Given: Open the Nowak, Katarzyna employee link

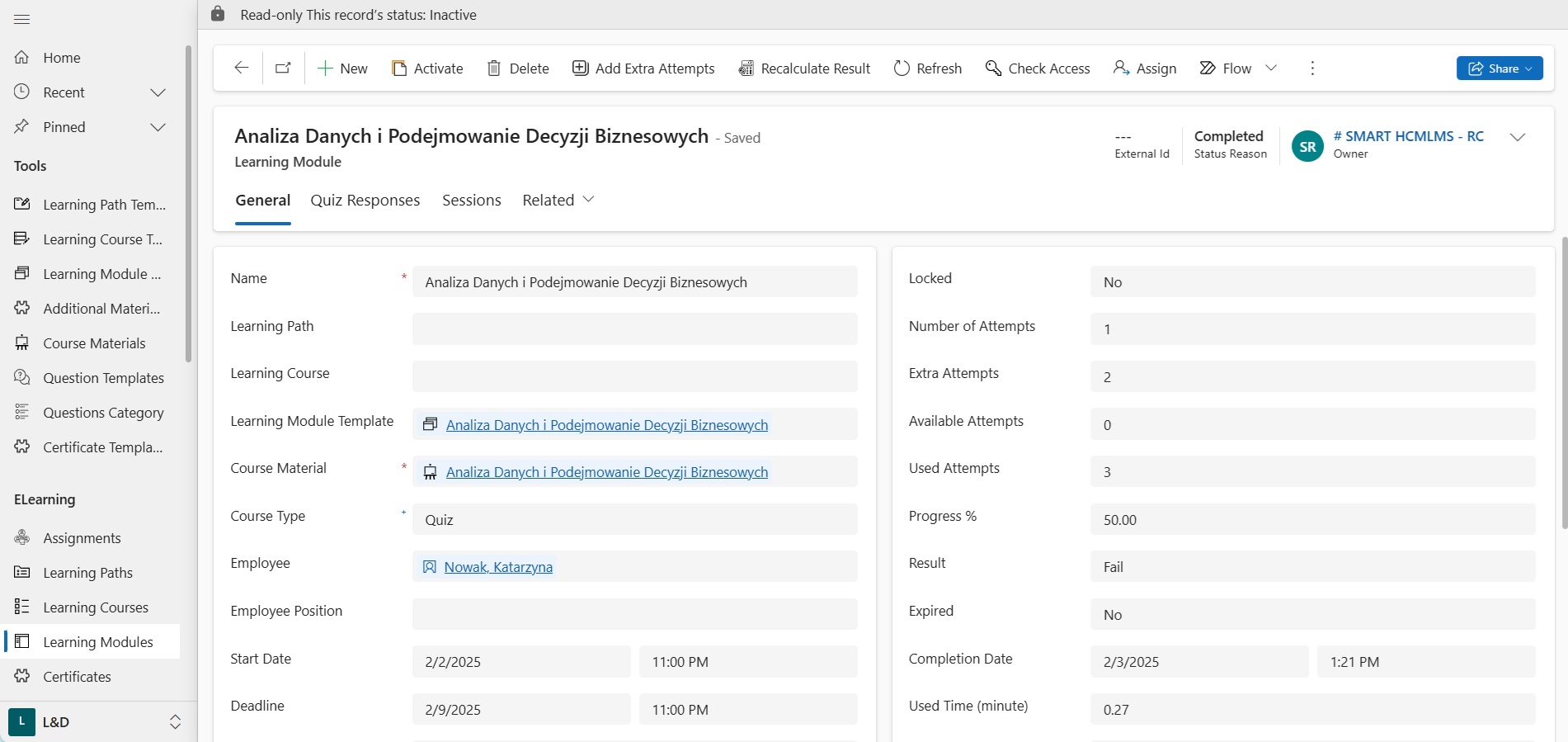Looking at the screenshot, I should pos(498,567).
